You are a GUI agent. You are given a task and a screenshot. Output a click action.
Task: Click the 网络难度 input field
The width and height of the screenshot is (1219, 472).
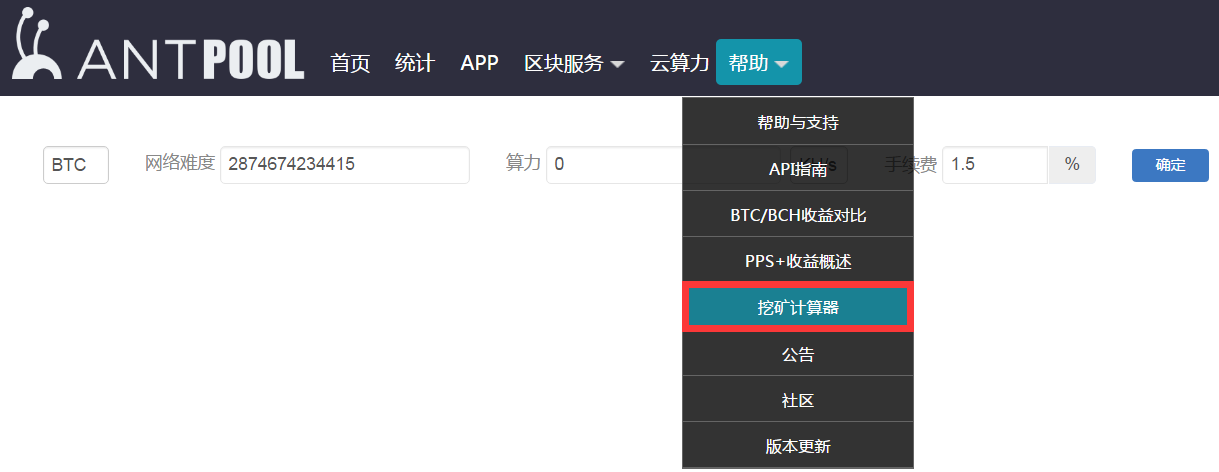click(x=344, y=165)
